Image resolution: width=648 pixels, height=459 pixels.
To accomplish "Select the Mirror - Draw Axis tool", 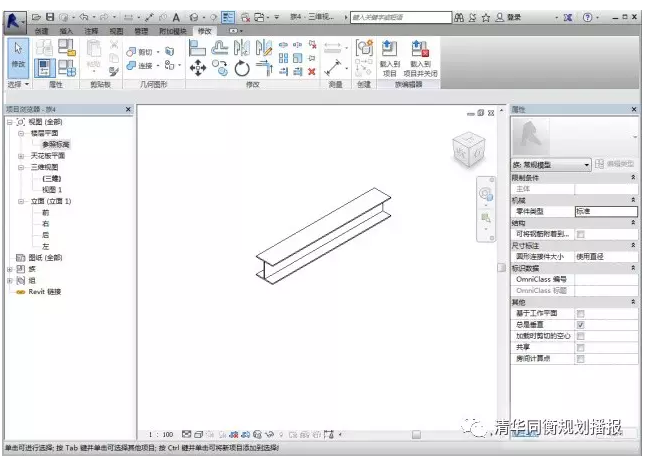I will tap(264, 48).
